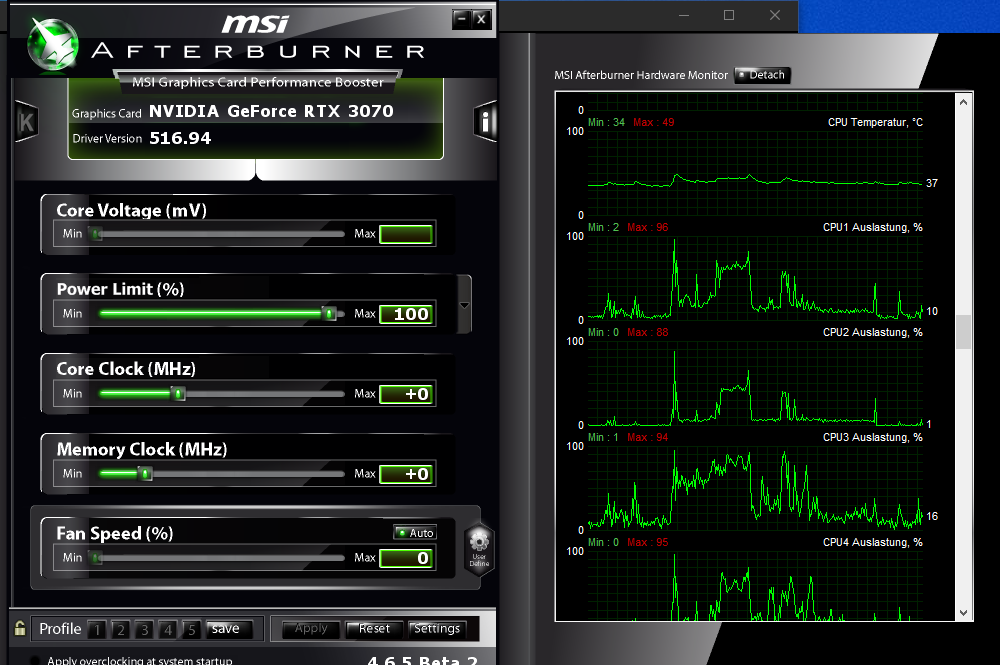
Task: Click the CPU Temperatur graph label
Action: click(875, 122)
